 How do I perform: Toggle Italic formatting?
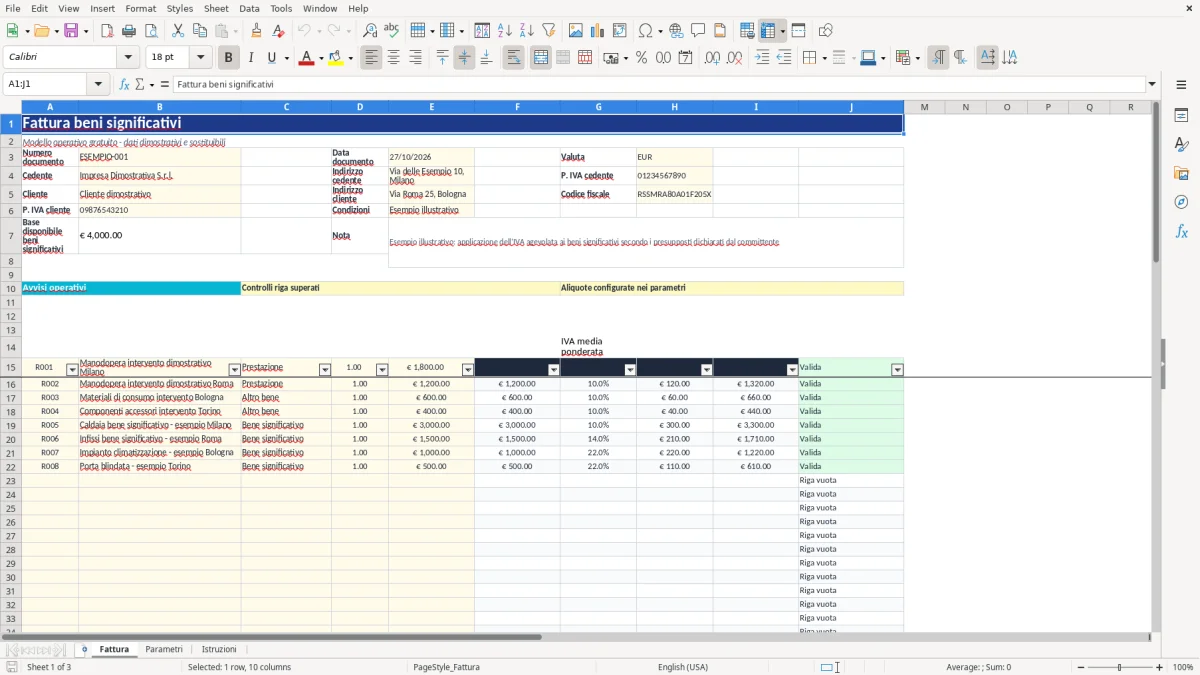[250, 58]
